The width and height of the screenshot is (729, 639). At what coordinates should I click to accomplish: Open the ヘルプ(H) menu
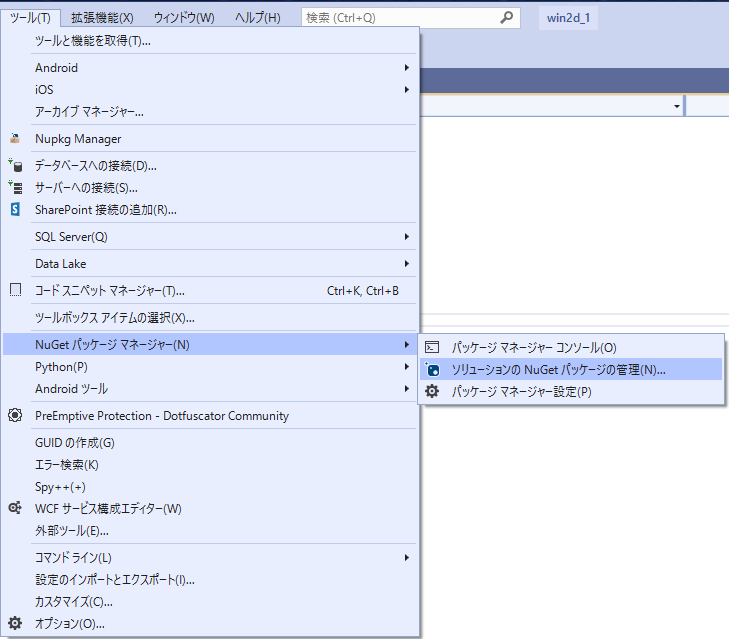tap(258, 18)
